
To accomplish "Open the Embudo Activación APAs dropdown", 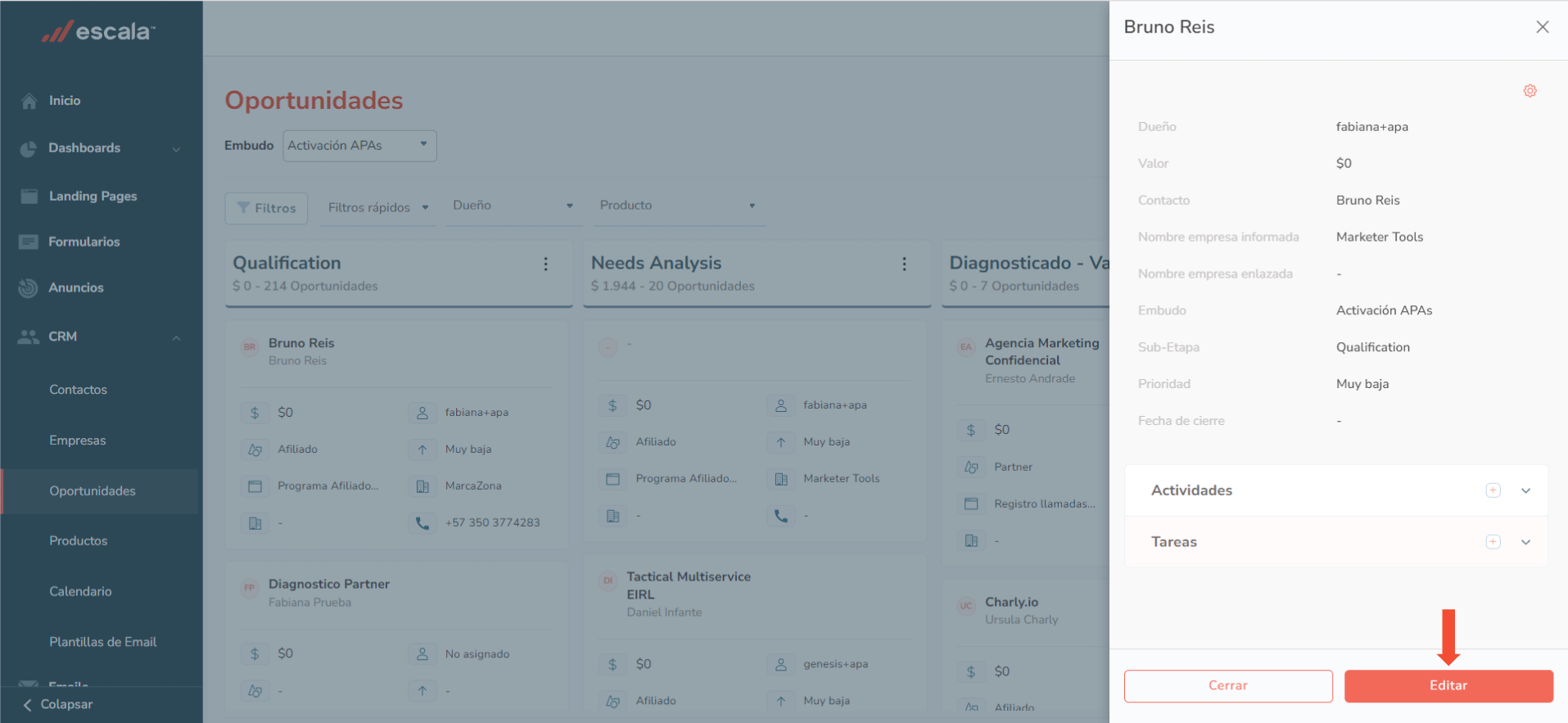I will click(x=359, y=146).
